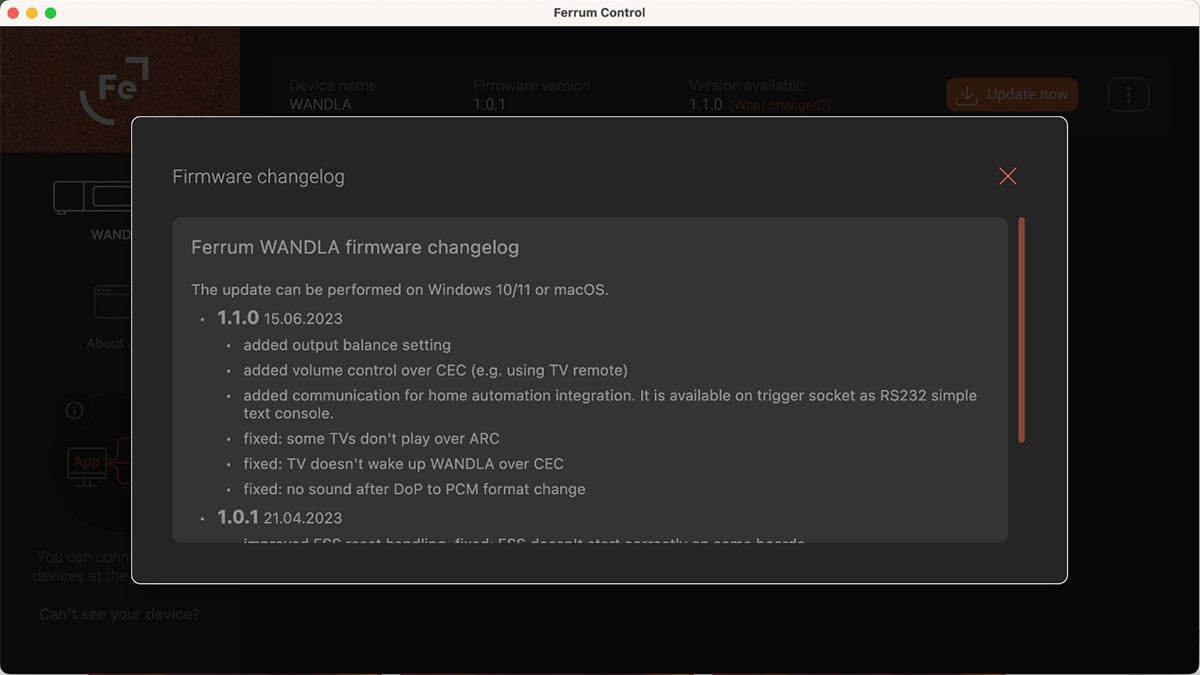Click the Ferrum Fe logo
The height and width of the screenshot is (675, 1200).
tap(114, 90)
